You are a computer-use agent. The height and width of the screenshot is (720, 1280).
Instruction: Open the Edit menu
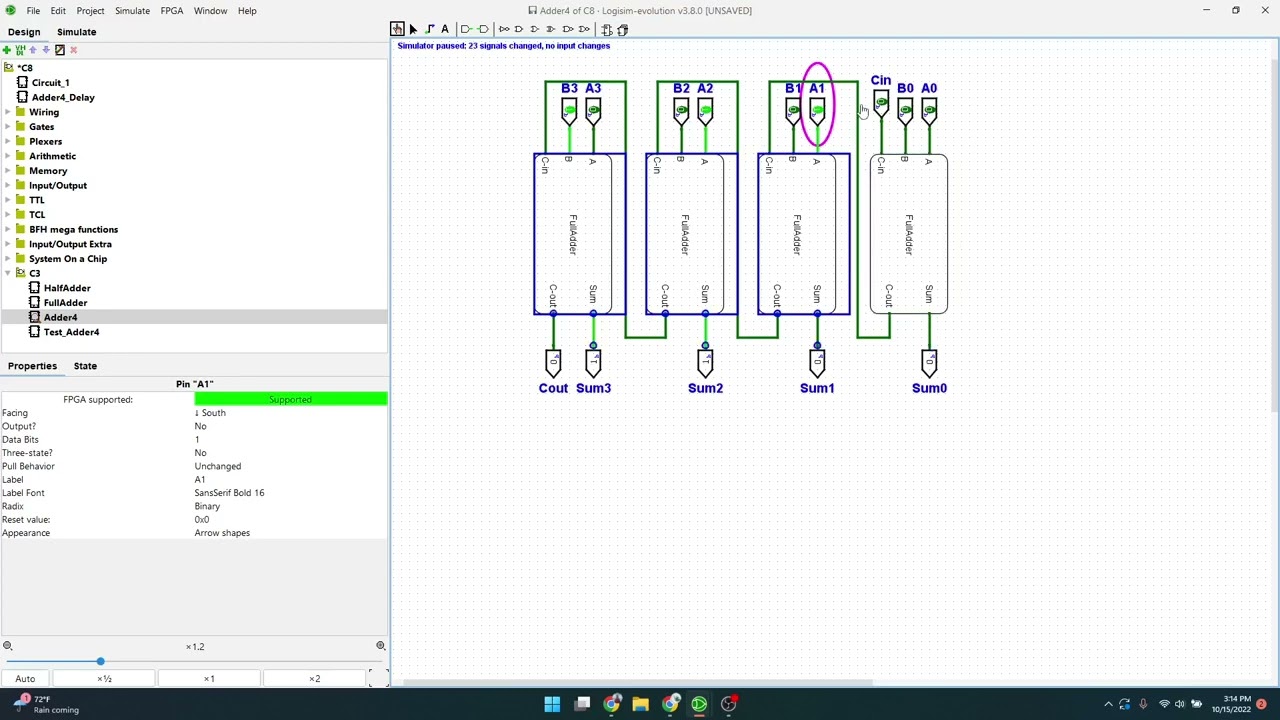pyautogui.click(x=58, y=10)
